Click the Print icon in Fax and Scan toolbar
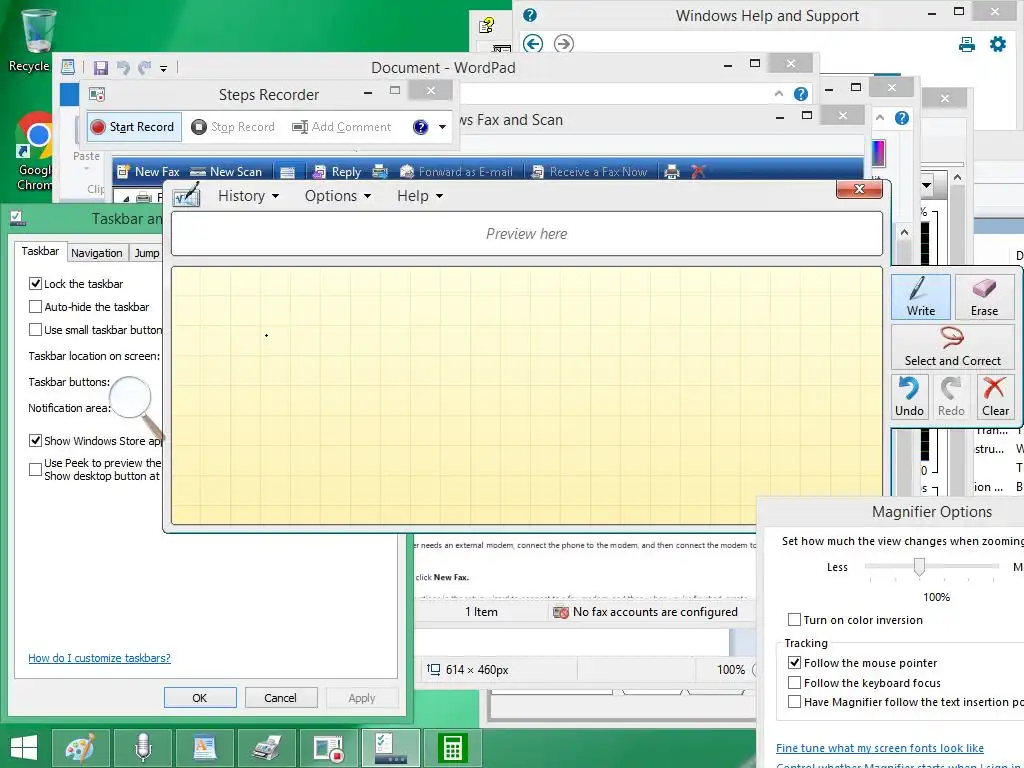The width and height of the screenshot is (1024, 768). click(671, 172)
